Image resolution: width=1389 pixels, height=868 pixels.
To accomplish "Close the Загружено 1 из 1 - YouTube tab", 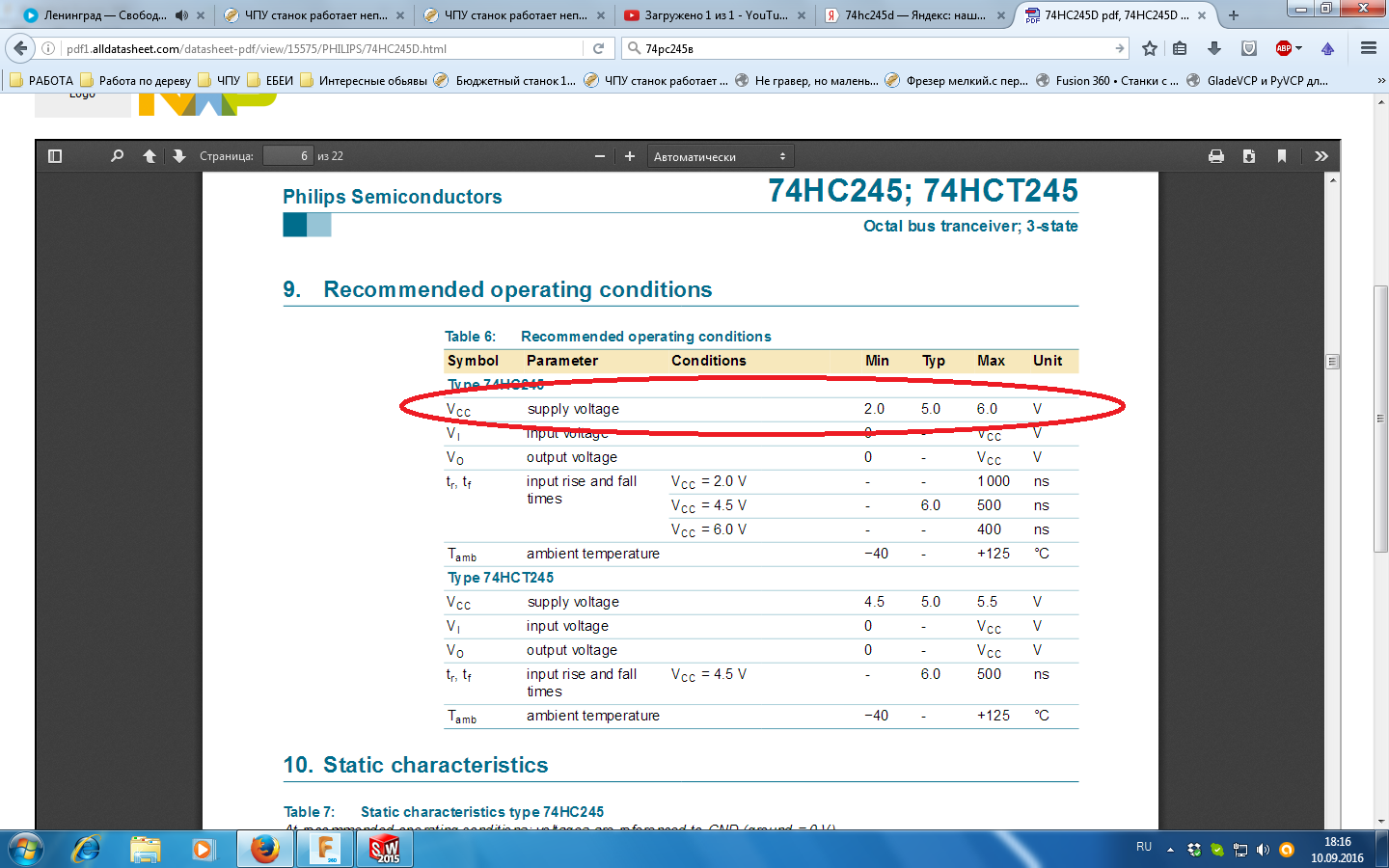I will 801,15.
